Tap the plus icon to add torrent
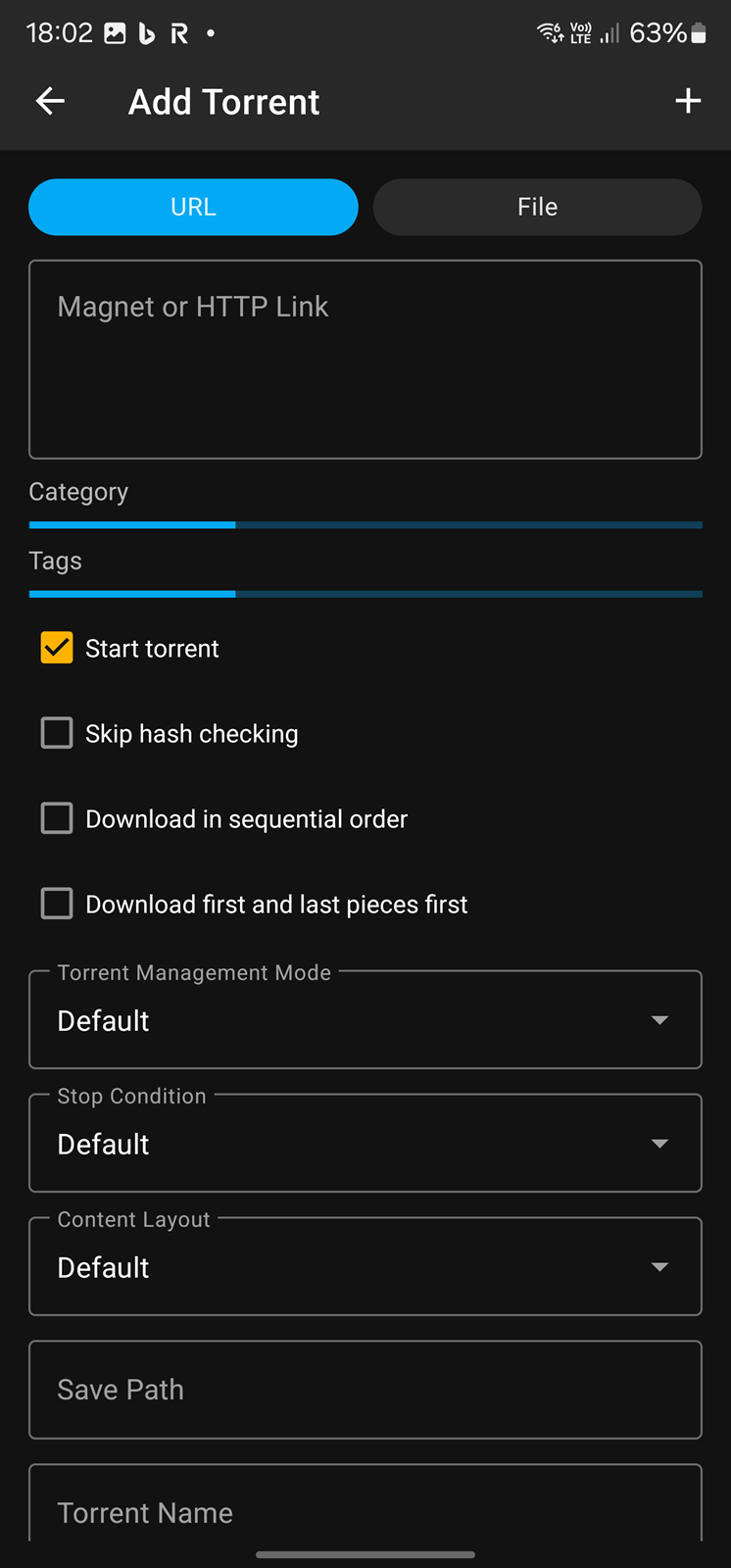 (688, 101)
